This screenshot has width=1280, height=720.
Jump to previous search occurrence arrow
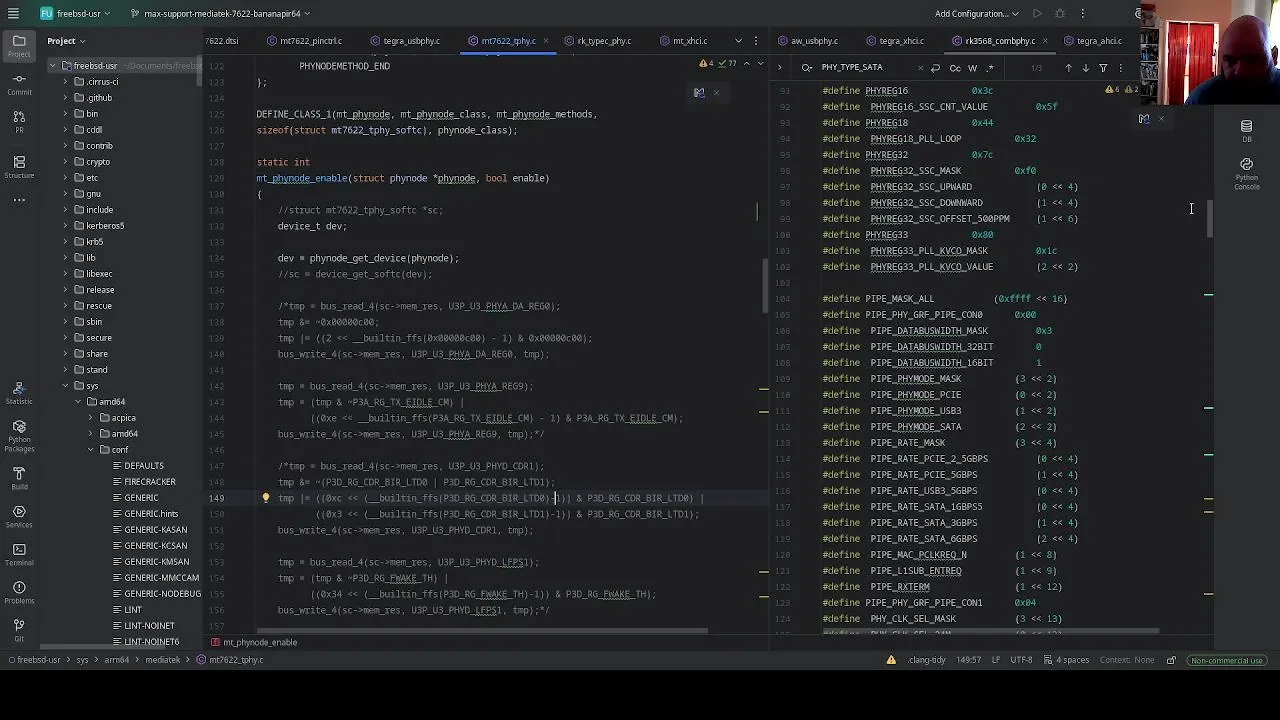coord(1068,68)
